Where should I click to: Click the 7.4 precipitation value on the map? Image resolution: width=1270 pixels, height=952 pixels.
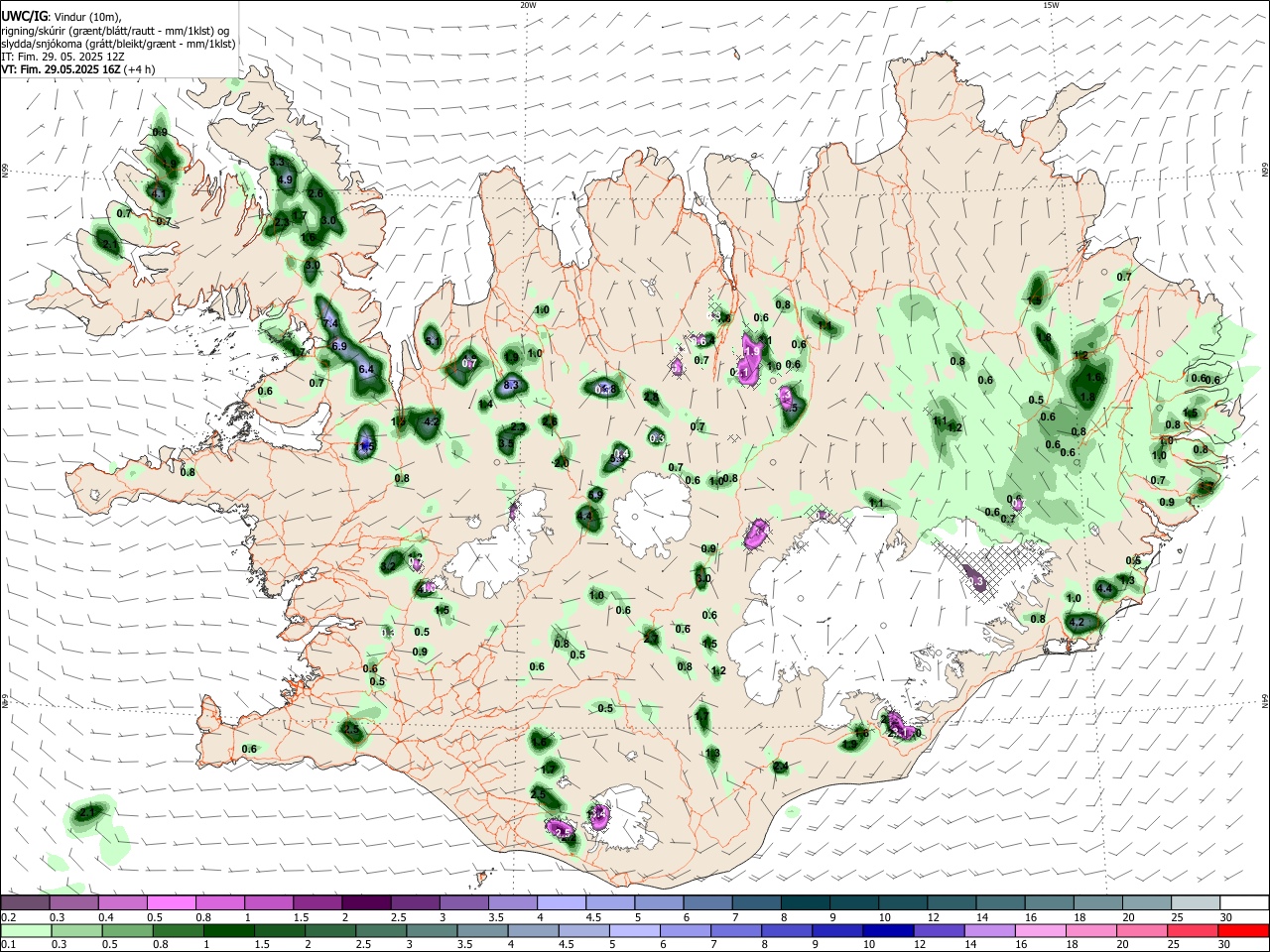coord(330,323)
